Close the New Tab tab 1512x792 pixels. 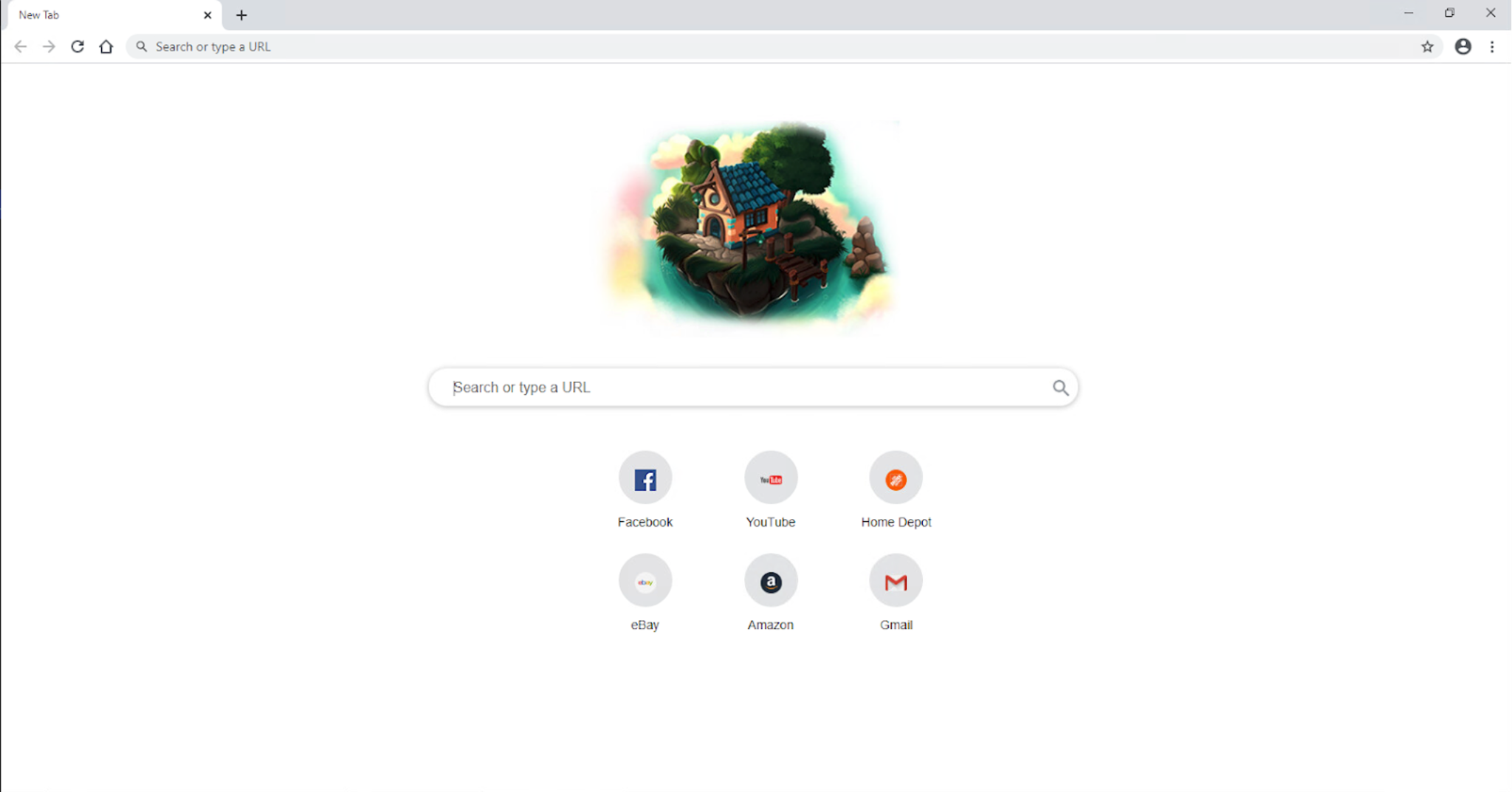(207, 15)
